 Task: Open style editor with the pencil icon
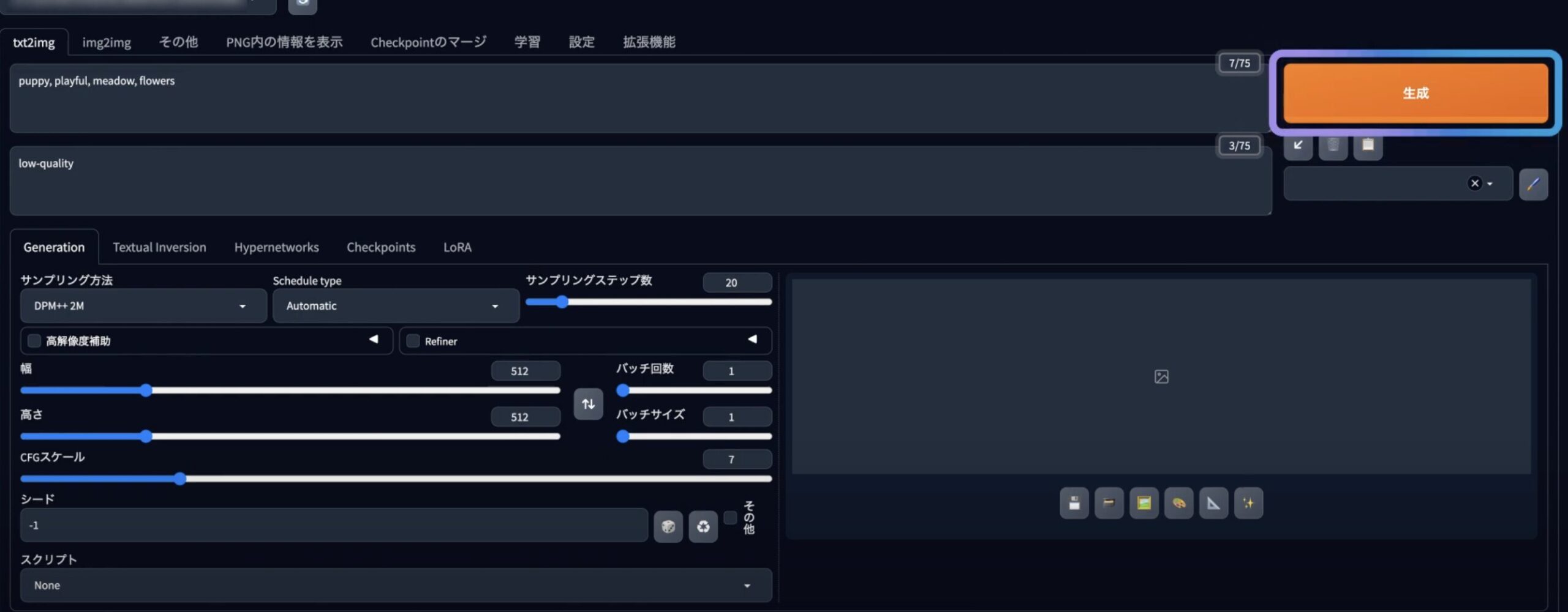1533,184
